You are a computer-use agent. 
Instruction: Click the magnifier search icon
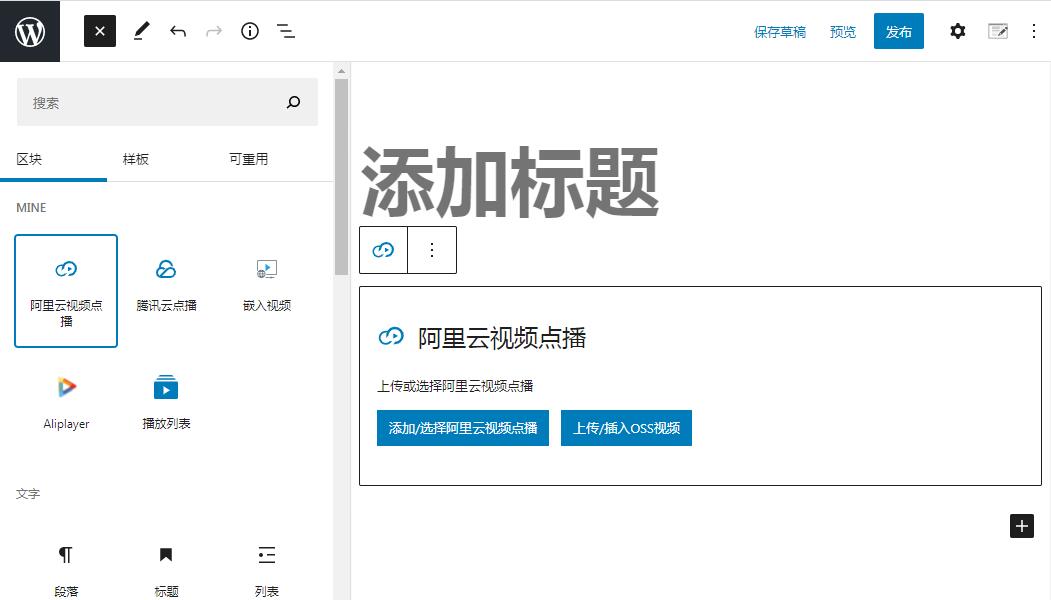coord(293,102)
